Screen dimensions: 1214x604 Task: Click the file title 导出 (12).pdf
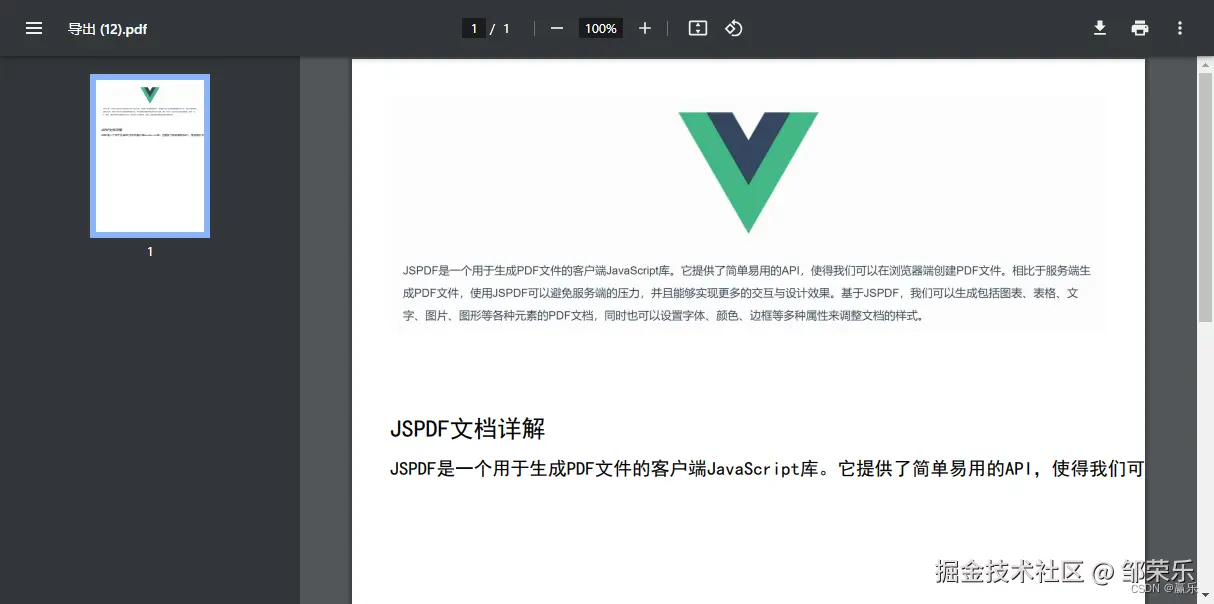[x=107, y=28]
